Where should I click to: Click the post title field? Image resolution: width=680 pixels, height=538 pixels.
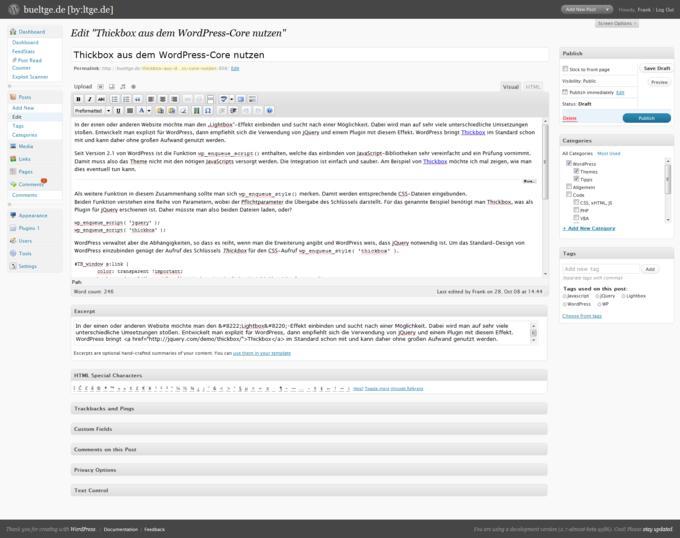coord(310,55)
